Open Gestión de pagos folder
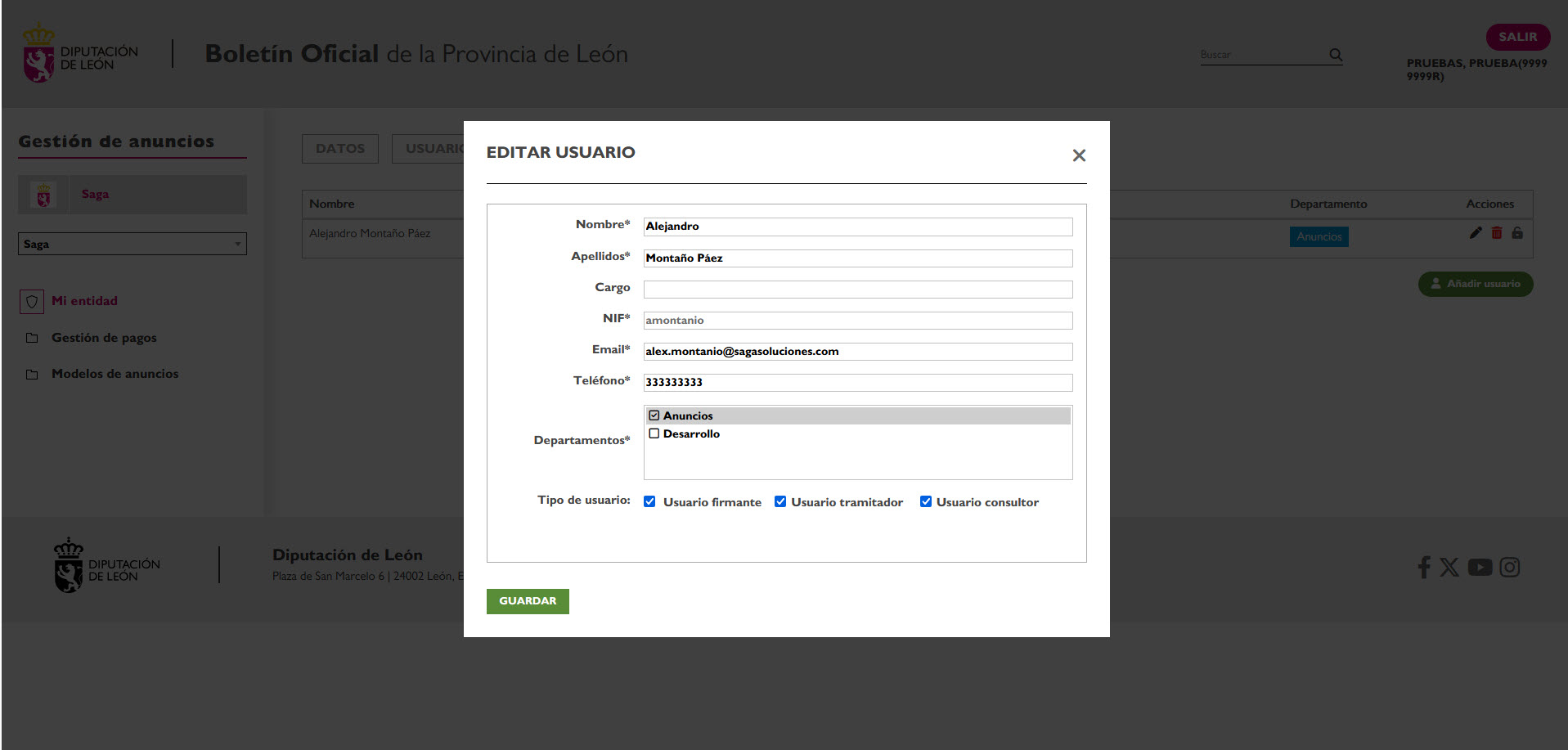 click(104, 338)
